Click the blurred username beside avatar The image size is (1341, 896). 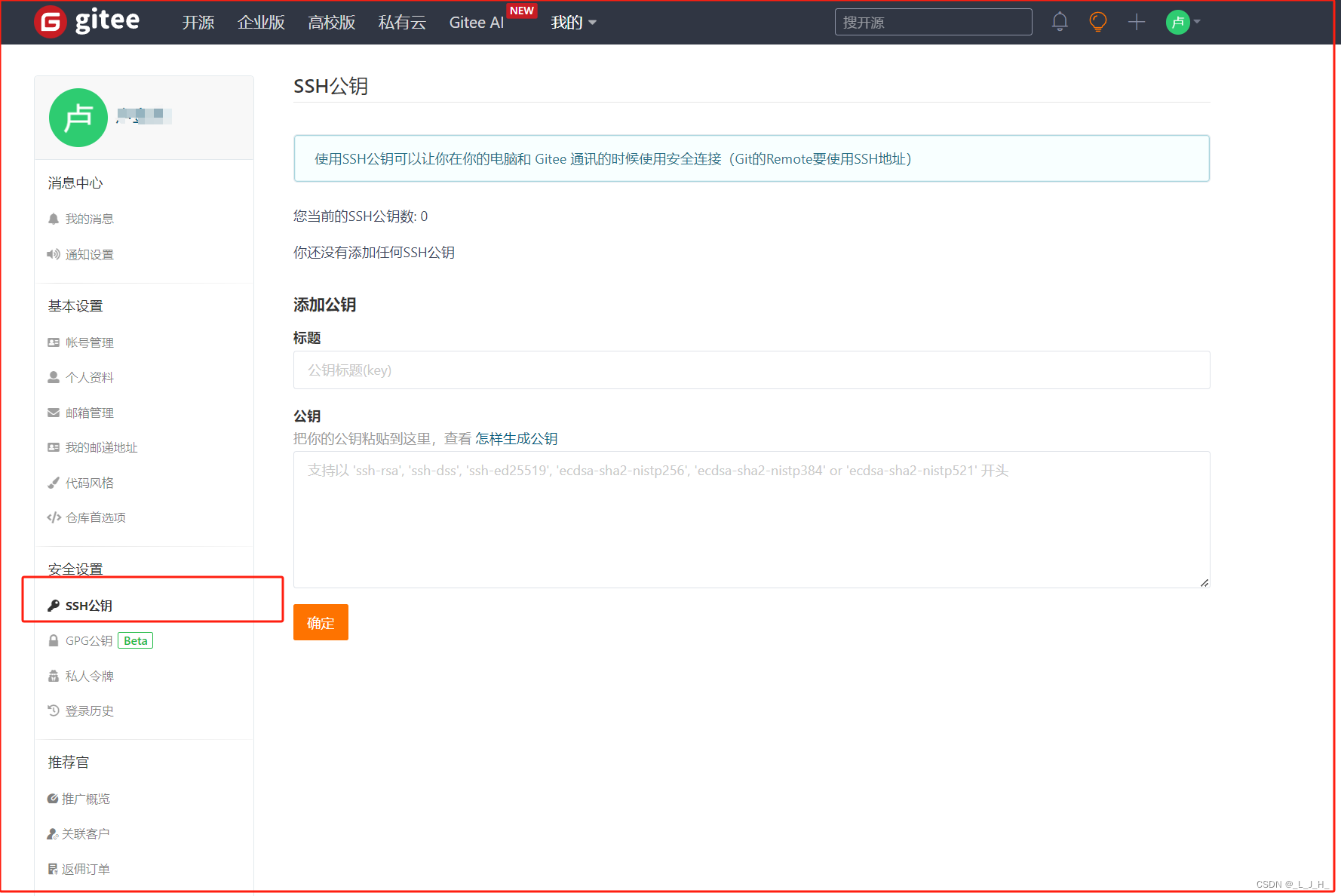click(143, 115)
